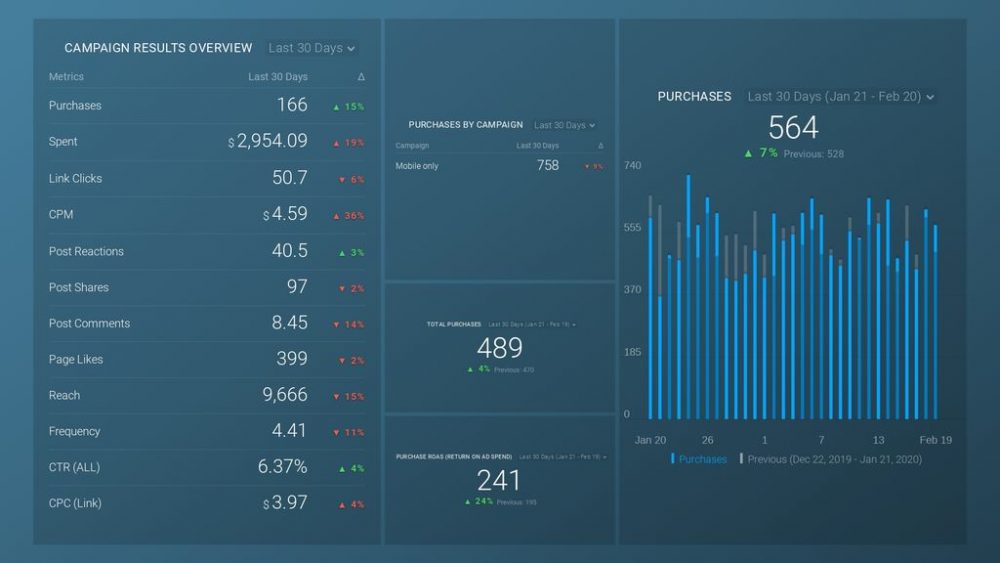Click the green up arrow next to CTR 4%

pyautogui.click(x=341, y=468)
